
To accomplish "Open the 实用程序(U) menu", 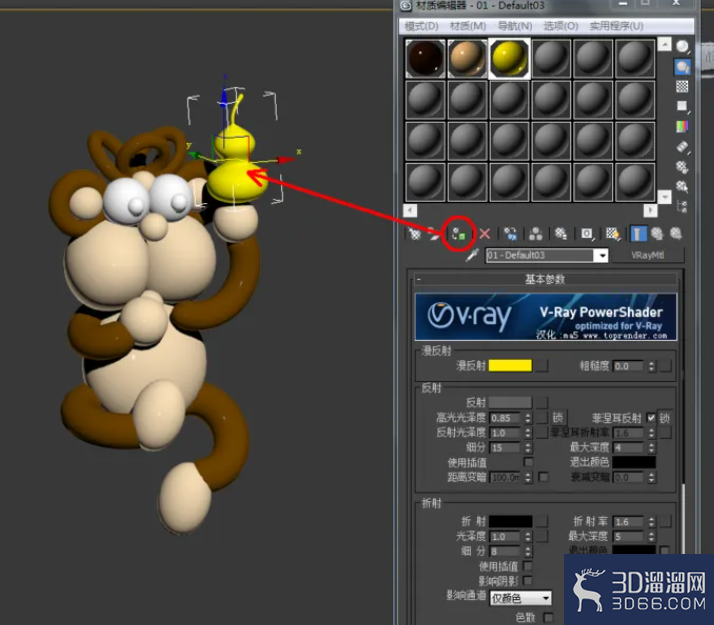I will (x=617, y=26).
